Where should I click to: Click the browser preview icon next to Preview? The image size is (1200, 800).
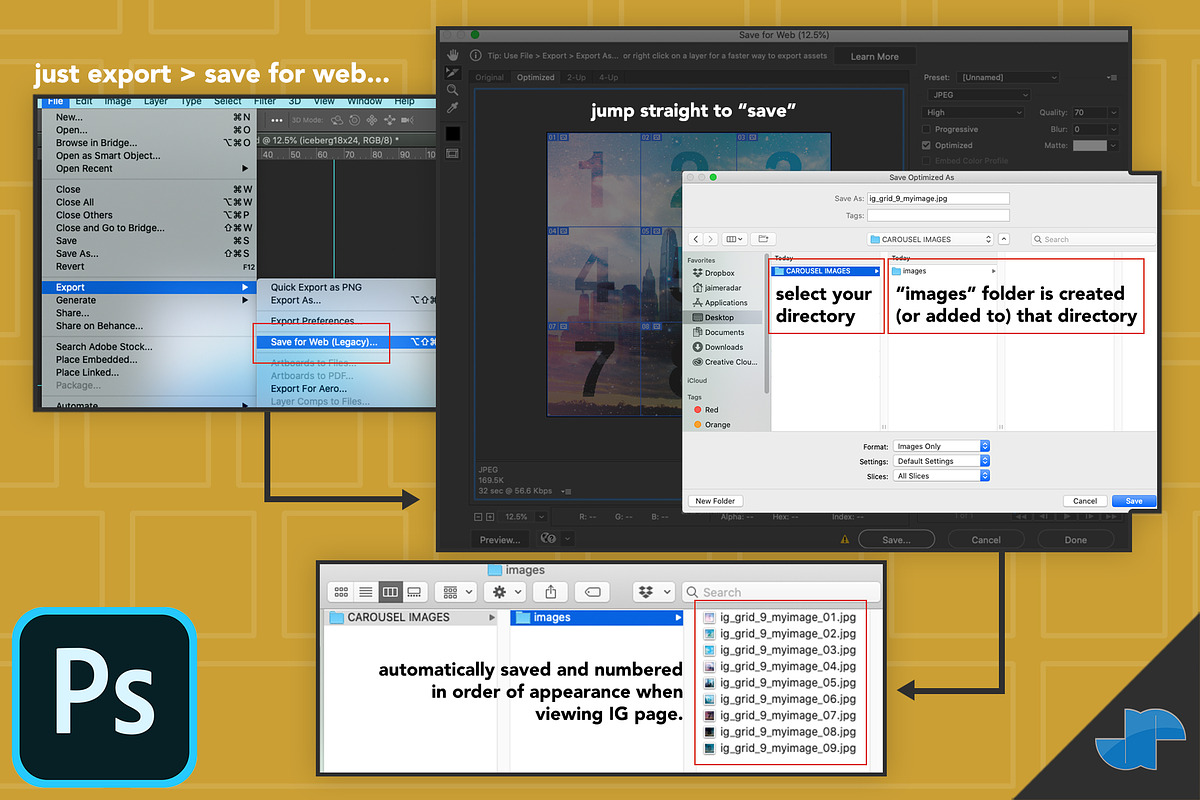tap(547, 538)
